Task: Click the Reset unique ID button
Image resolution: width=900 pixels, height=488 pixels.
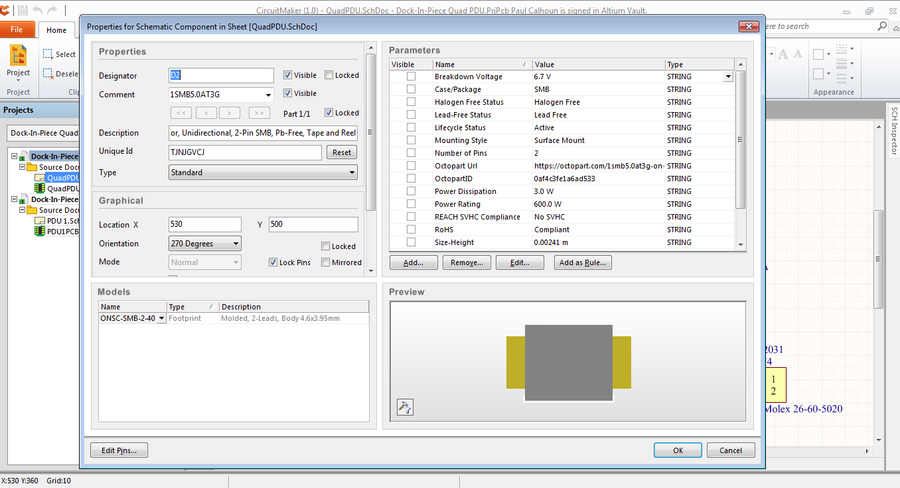Action: [342, 152]
